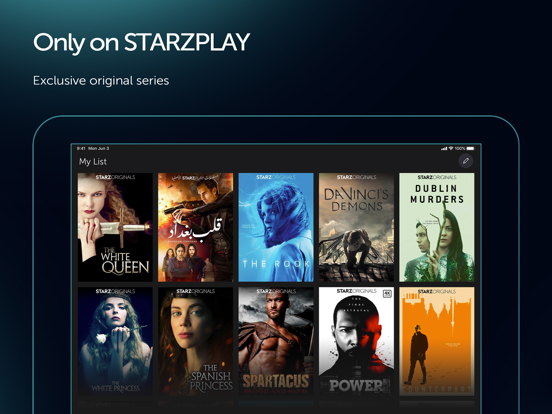The height and width of the screenshot is (414, 552).
Task: Open The White Princess poster
Action: (115, 341)
